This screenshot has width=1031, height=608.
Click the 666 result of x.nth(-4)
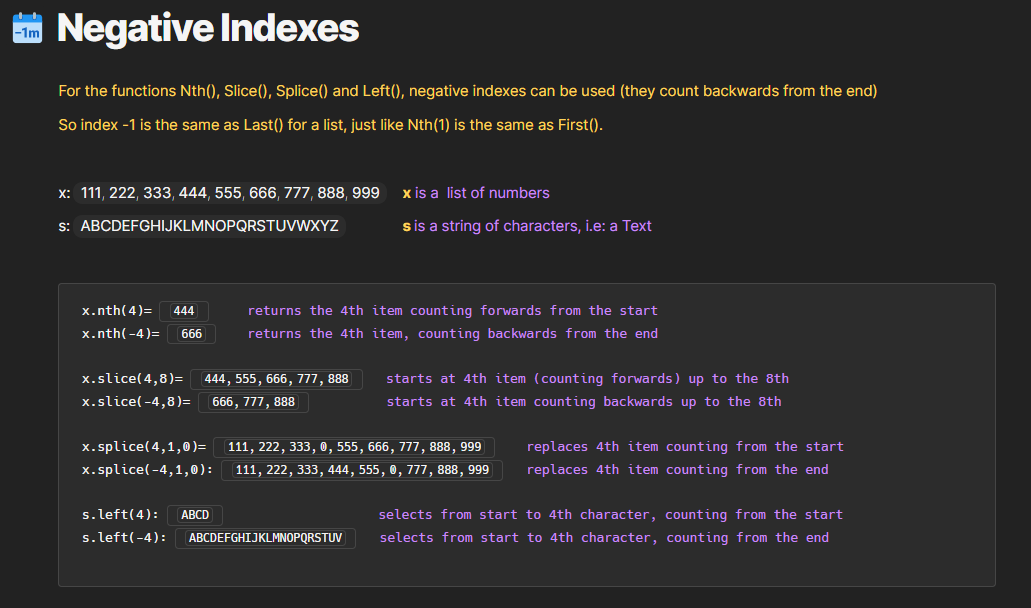pos(191,334)
